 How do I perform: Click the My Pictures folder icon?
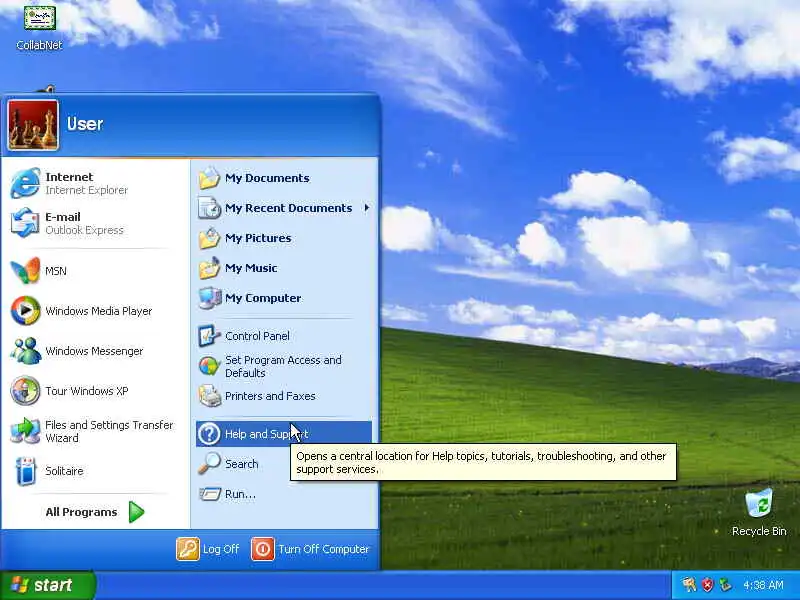click(x=209, y=238)
